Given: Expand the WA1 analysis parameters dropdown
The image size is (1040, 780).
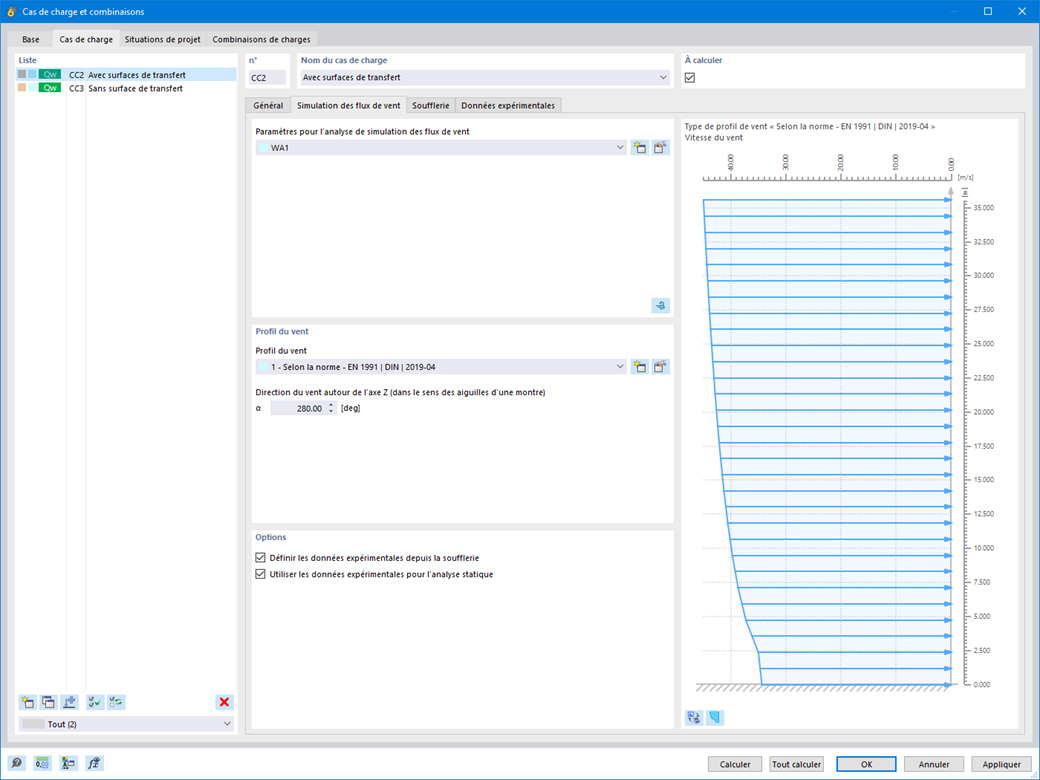Looking at the screenshot, I should [x=620, y=147].
